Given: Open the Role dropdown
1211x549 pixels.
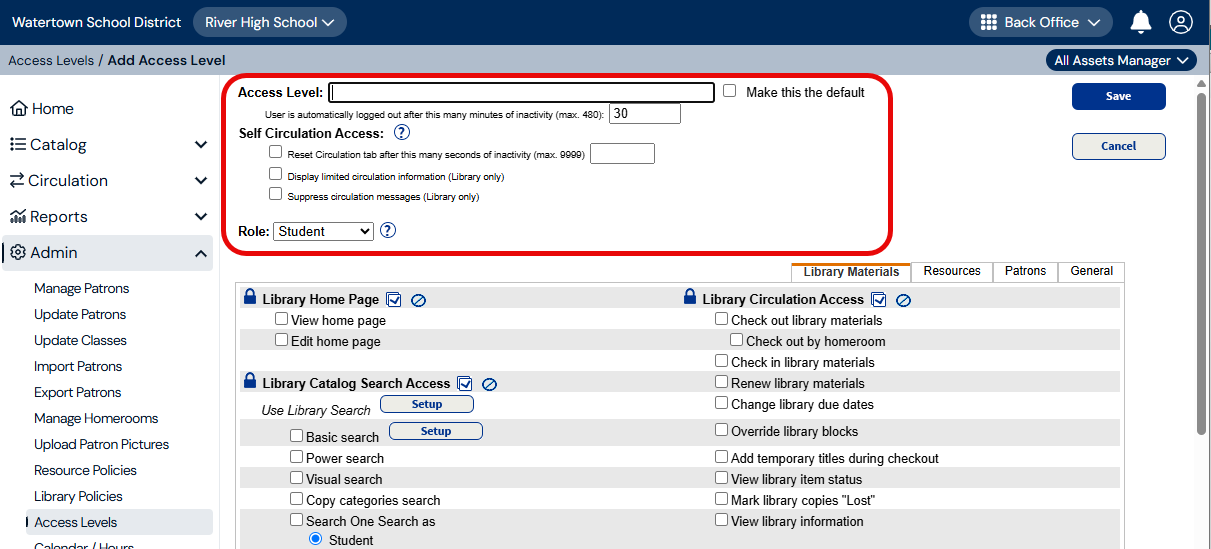Looking at the screenshot, I should pyautogui.click(x=323, y=231).
